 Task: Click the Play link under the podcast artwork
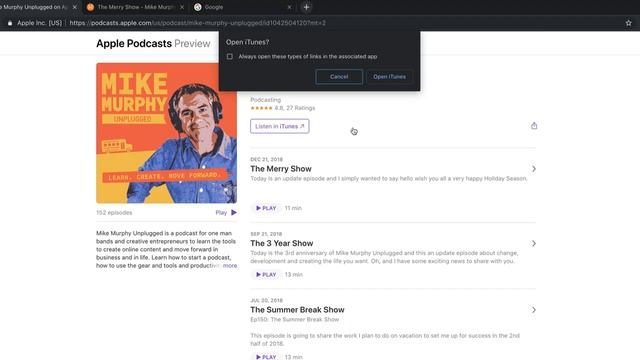click(x=226, y=212)
